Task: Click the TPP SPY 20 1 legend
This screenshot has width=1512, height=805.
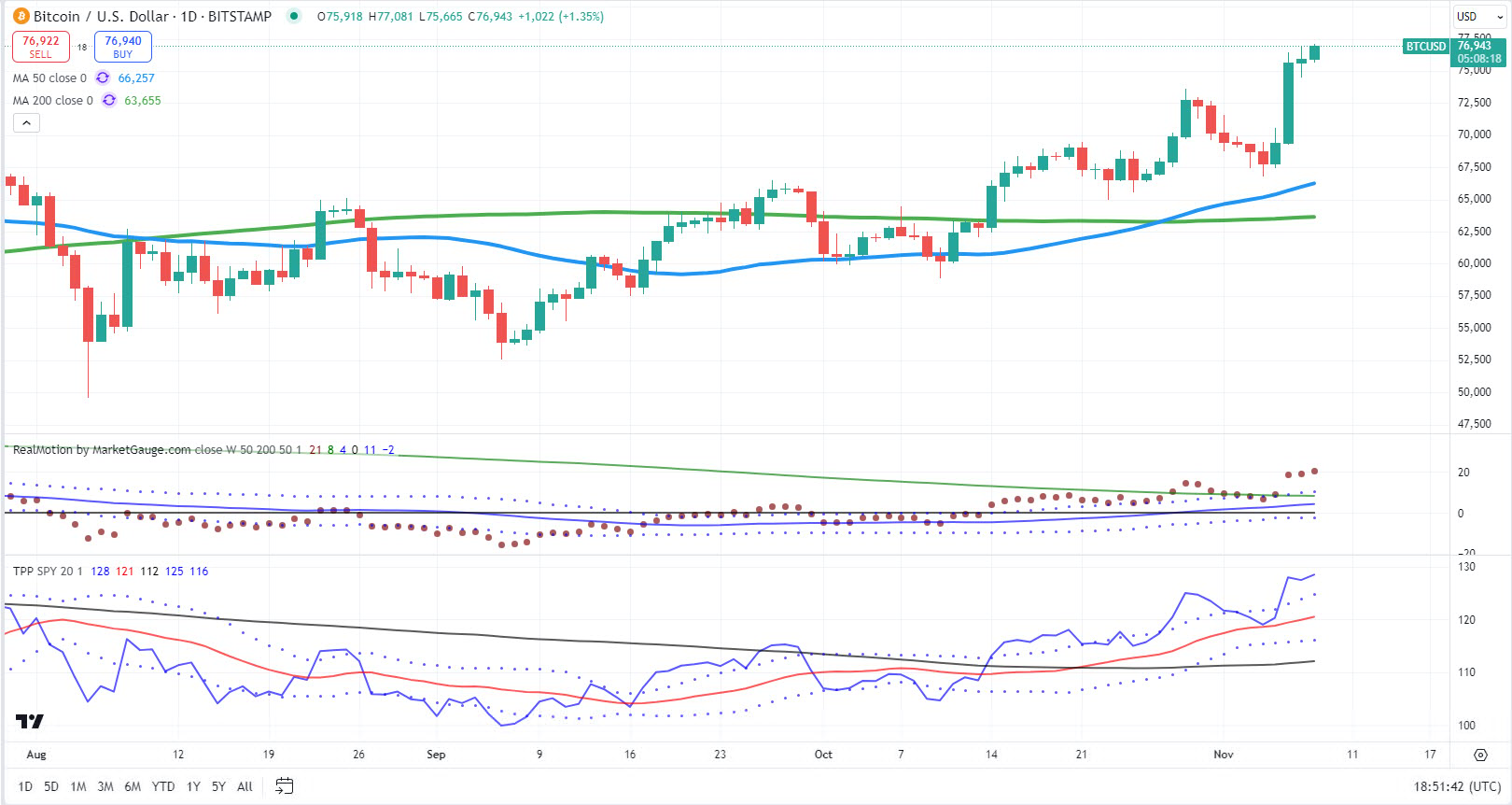Action: point(48,571)
